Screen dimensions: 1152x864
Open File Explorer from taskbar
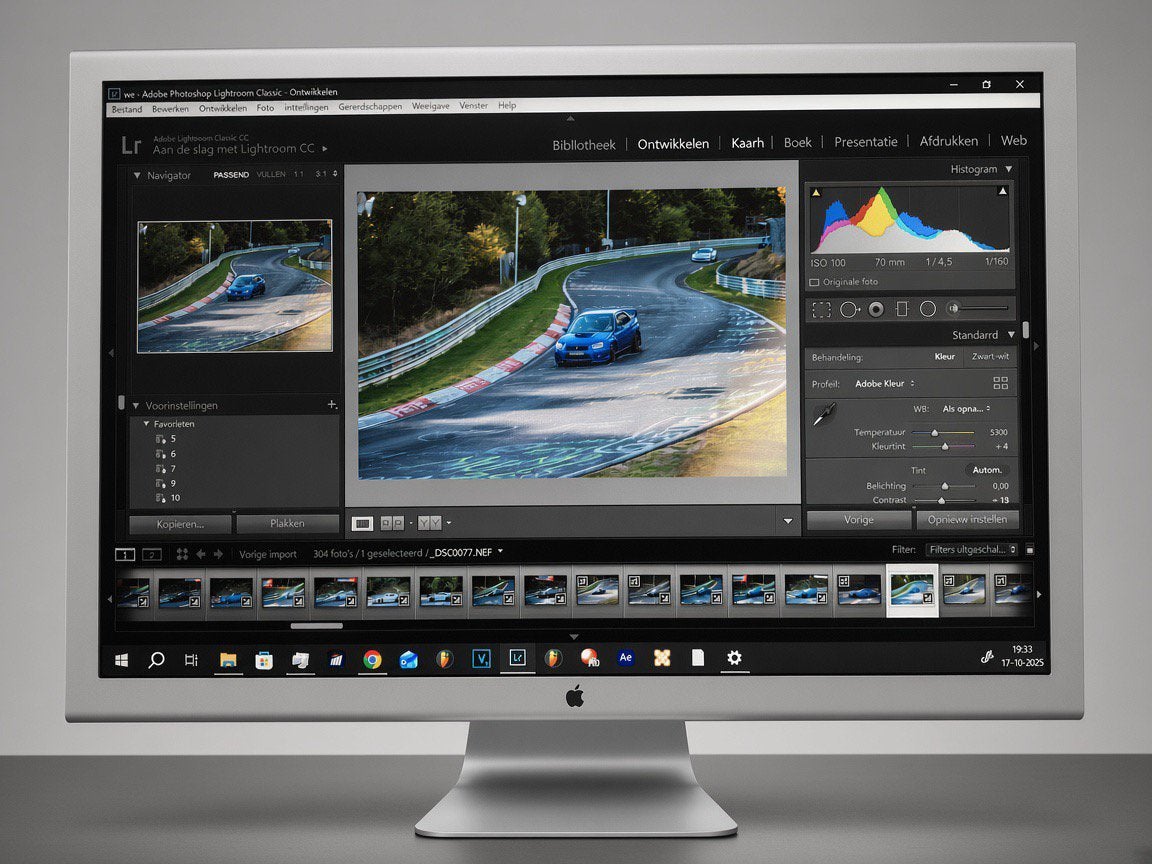point(228,660)
